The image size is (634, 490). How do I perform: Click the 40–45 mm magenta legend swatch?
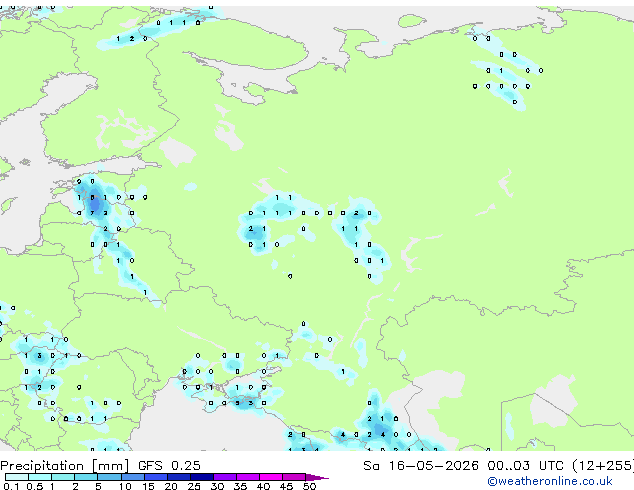coord(271,477)
